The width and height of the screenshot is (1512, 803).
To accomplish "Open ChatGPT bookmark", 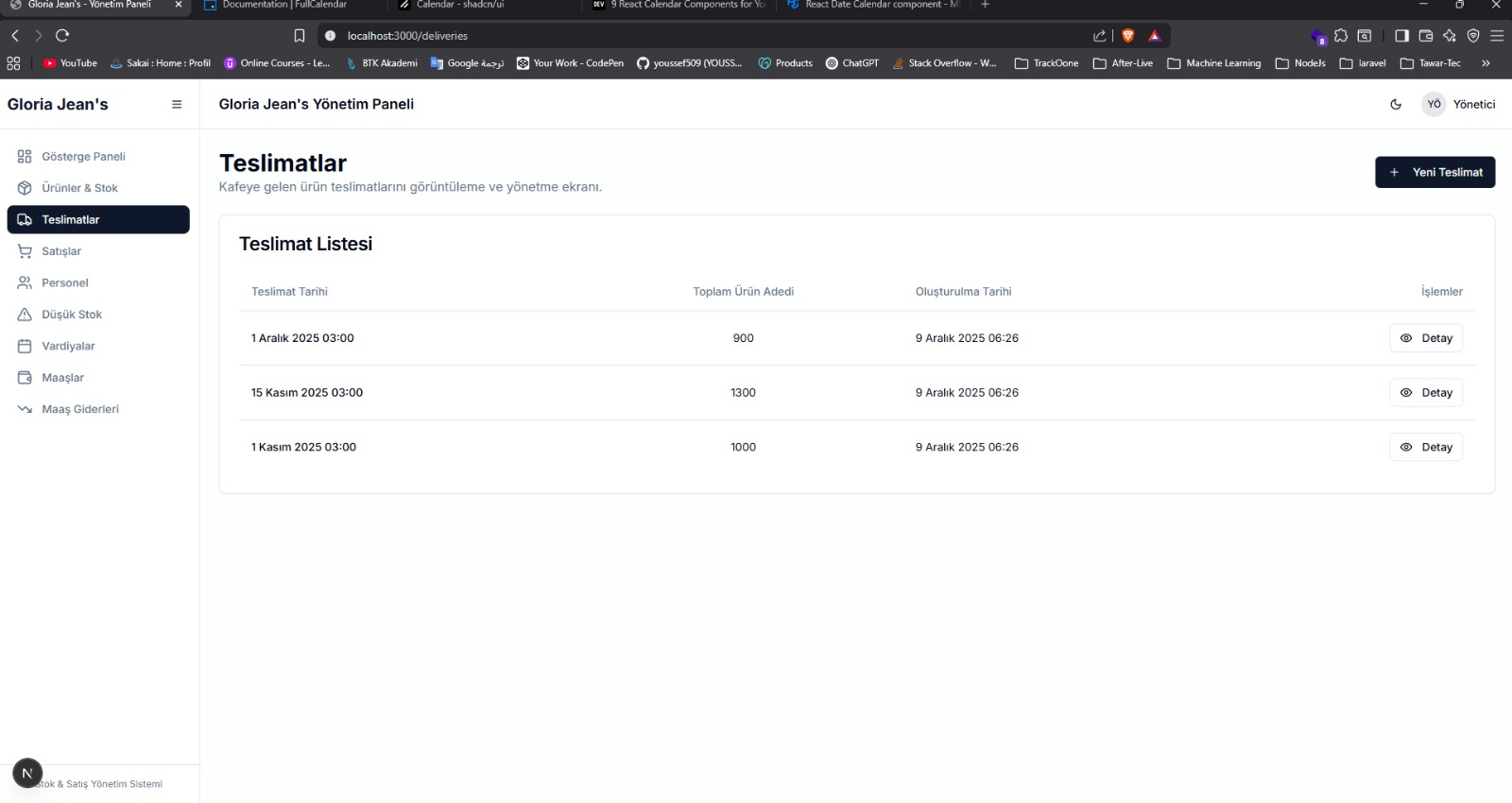I will [851, 63].
